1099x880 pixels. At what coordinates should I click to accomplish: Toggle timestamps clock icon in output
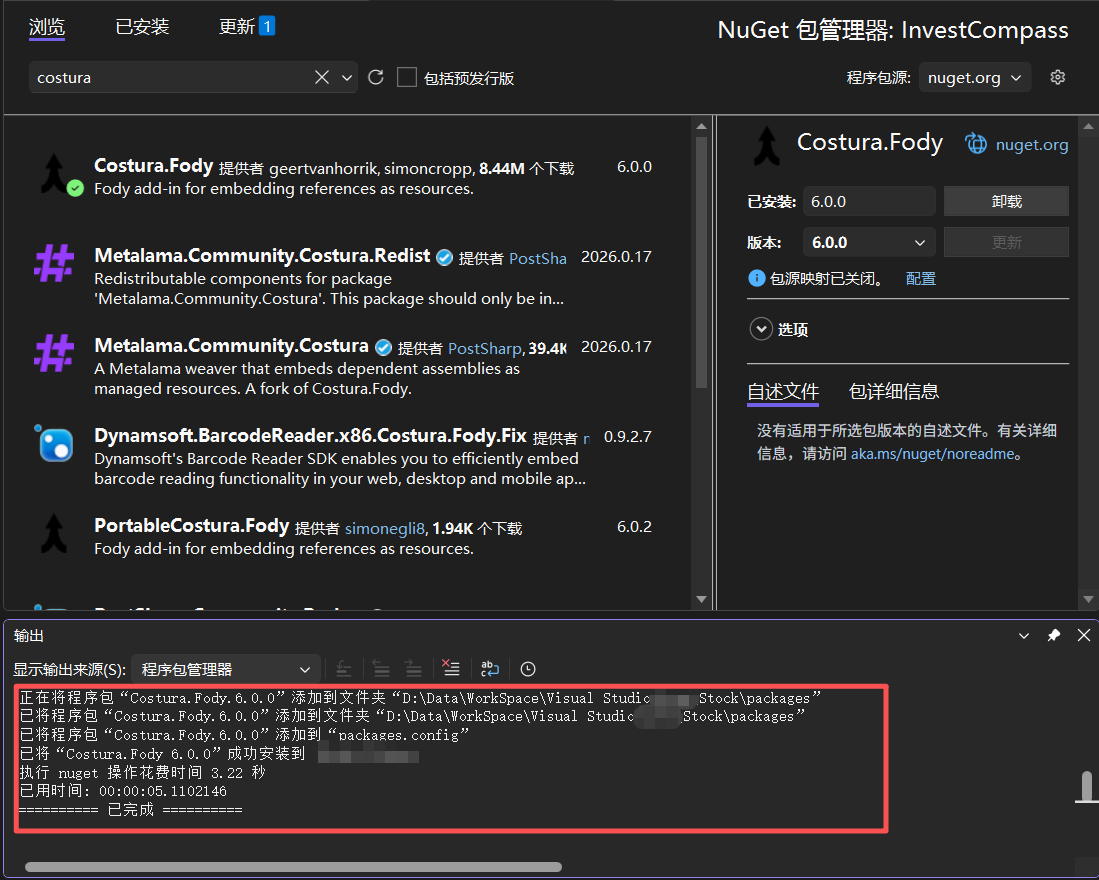click(528, 669)
